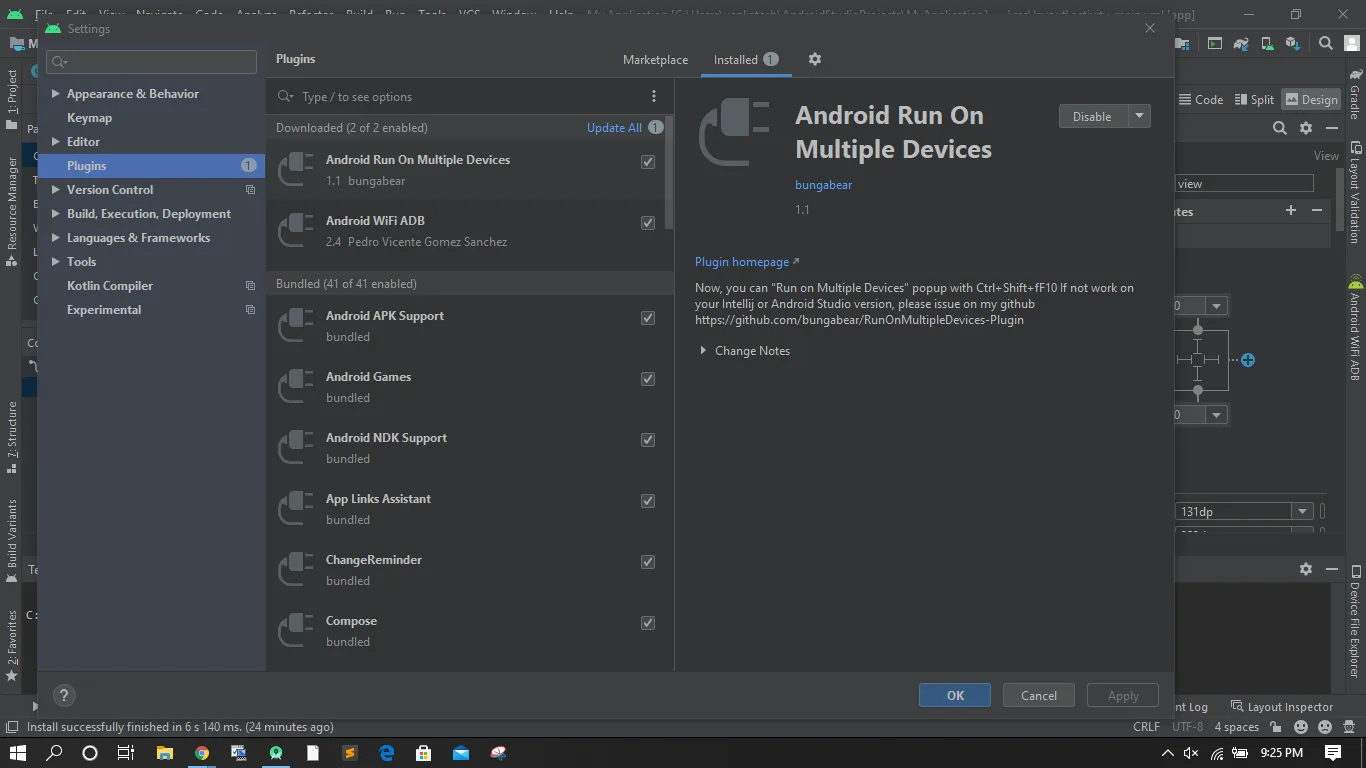Expand Appearance & Behavior settings section
Viewport: 1366px width, 768px height.
click(x=56, y=94)
